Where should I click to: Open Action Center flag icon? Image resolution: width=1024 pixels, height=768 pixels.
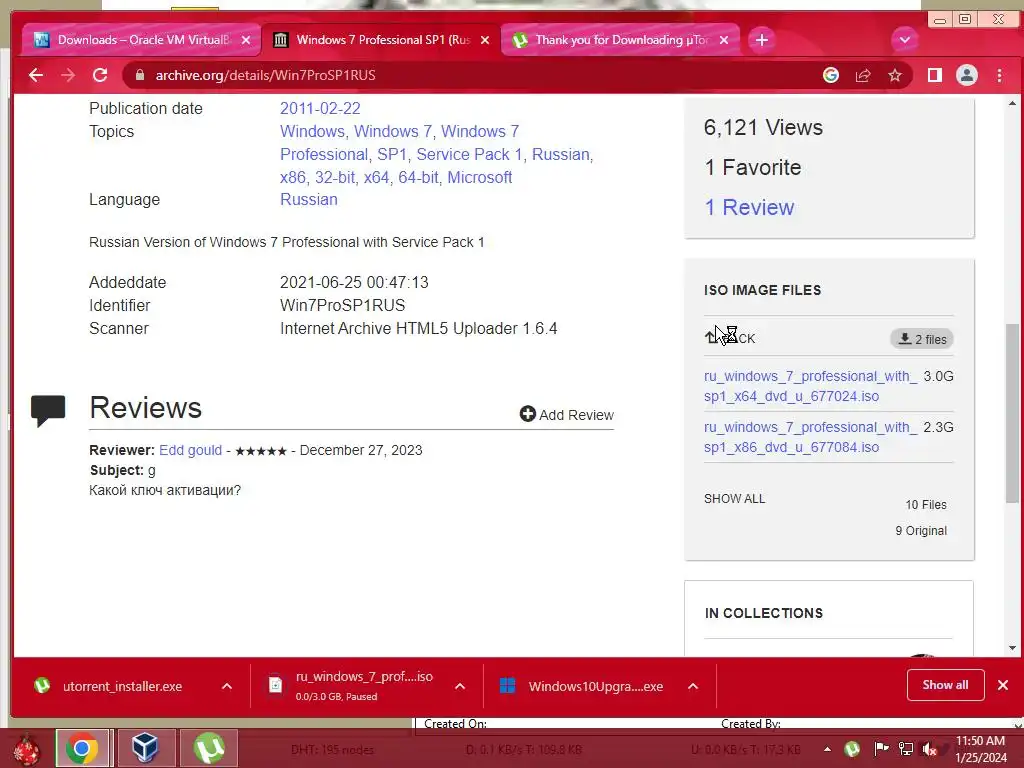pyautogui.click(x=881, y=748)
